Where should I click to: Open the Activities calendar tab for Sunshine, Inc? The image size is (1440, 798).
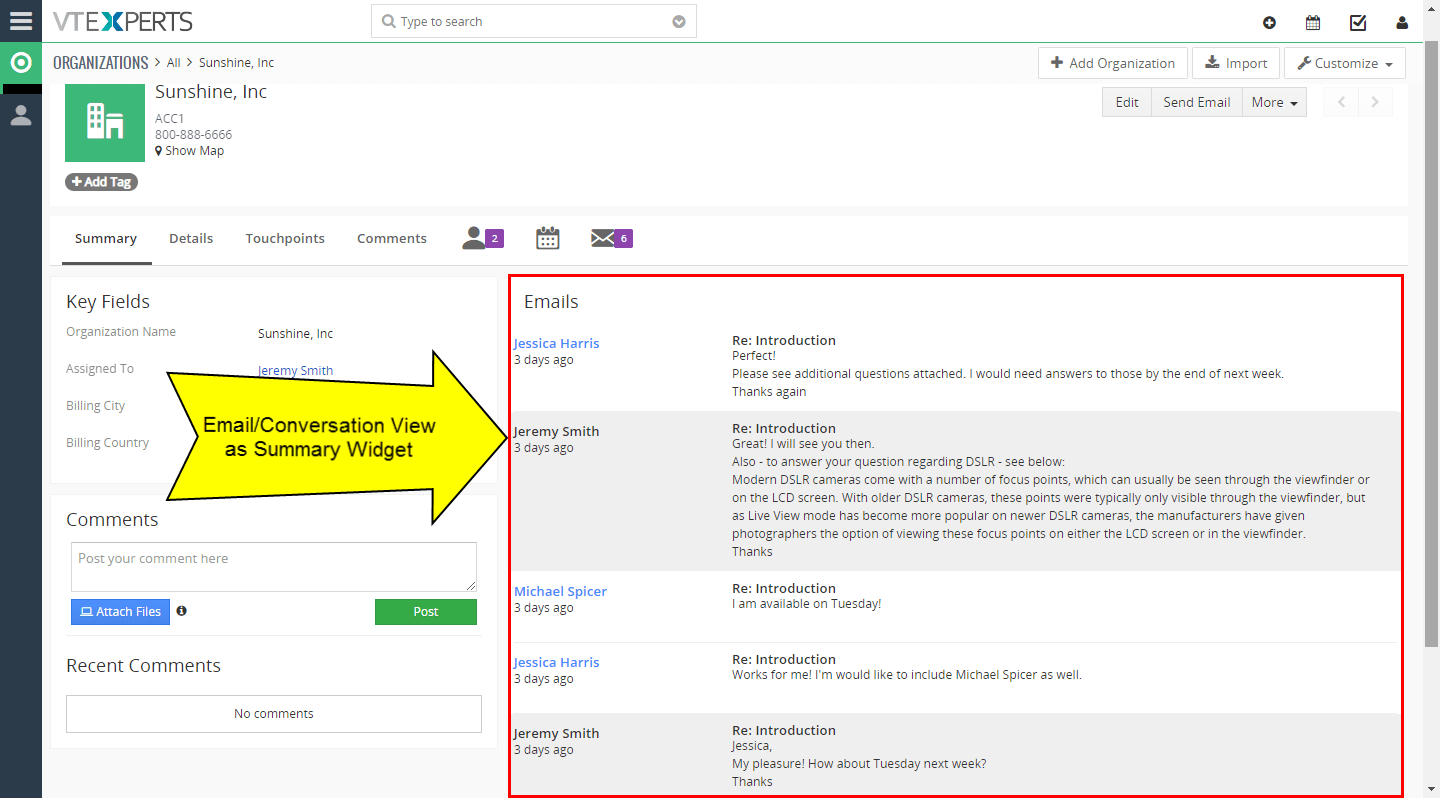point(547,238)
